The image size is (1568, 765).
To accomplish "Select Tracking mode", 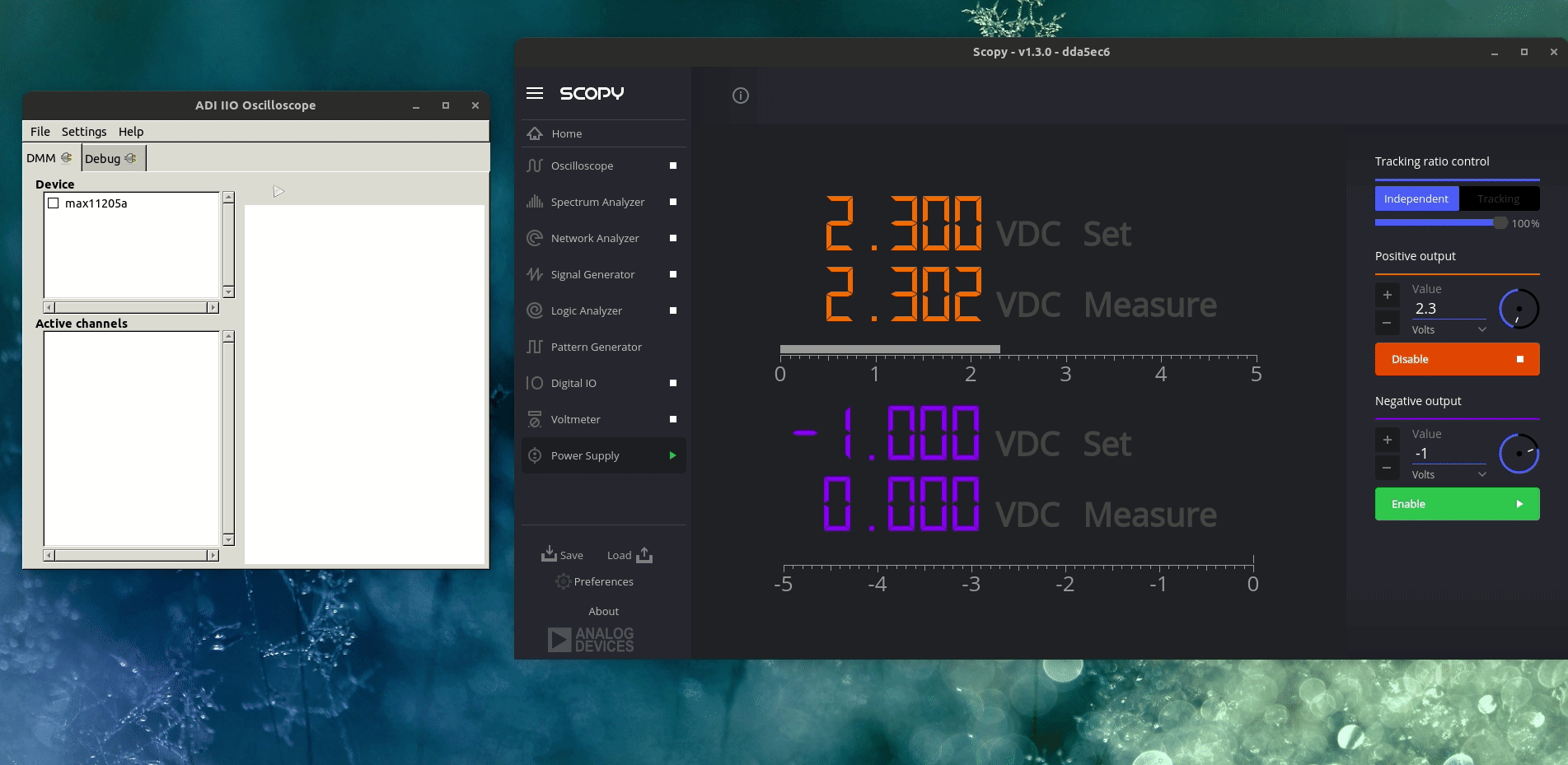I will click(1499, 198).
